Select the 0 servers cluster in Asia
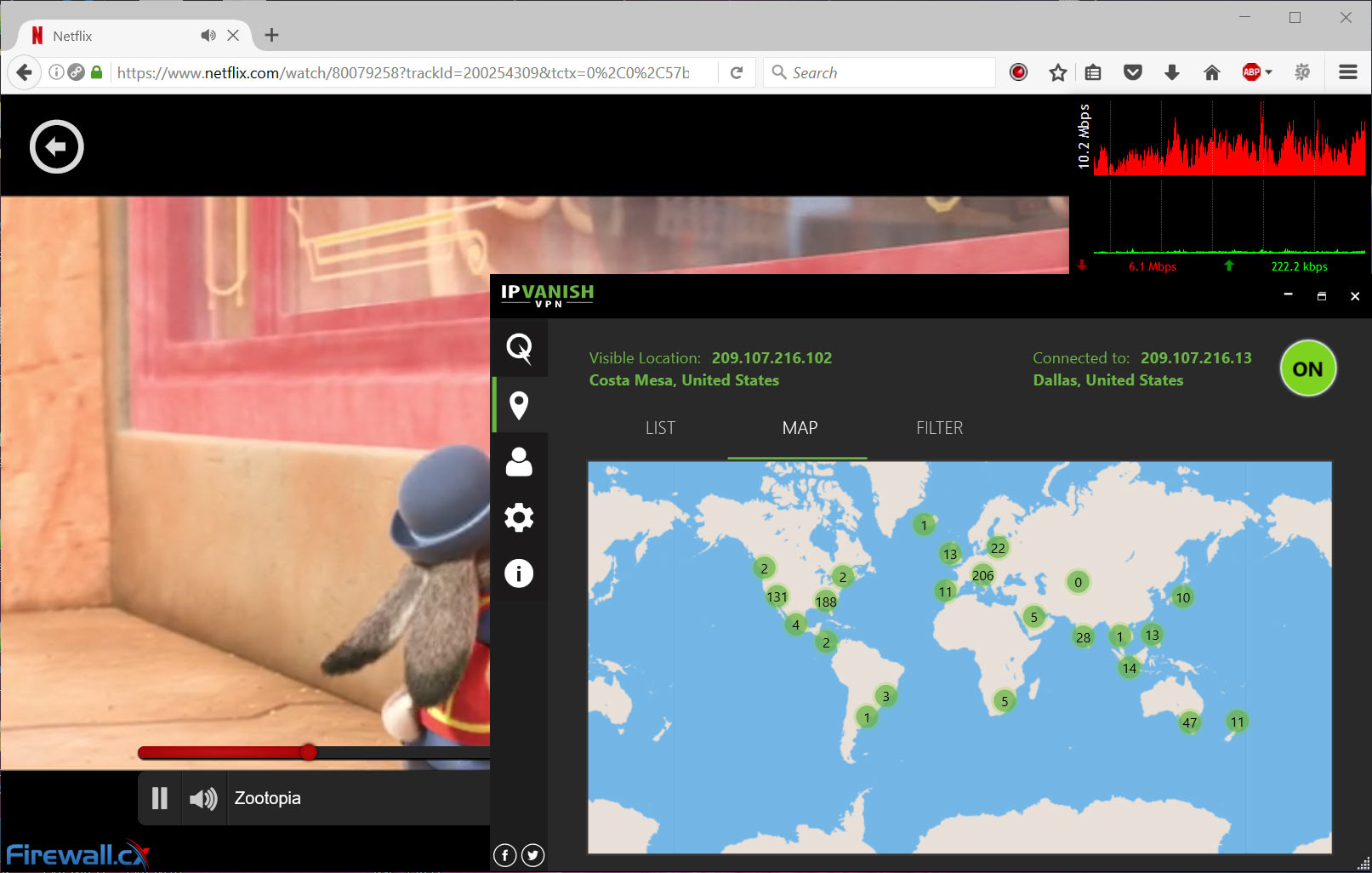1372x873 pixels. (1078, 582)
